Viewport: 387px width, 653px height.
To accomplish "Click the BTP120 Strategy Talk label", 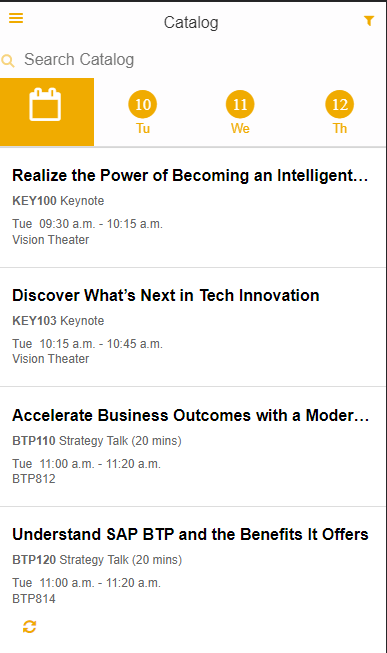I will 97,560.
